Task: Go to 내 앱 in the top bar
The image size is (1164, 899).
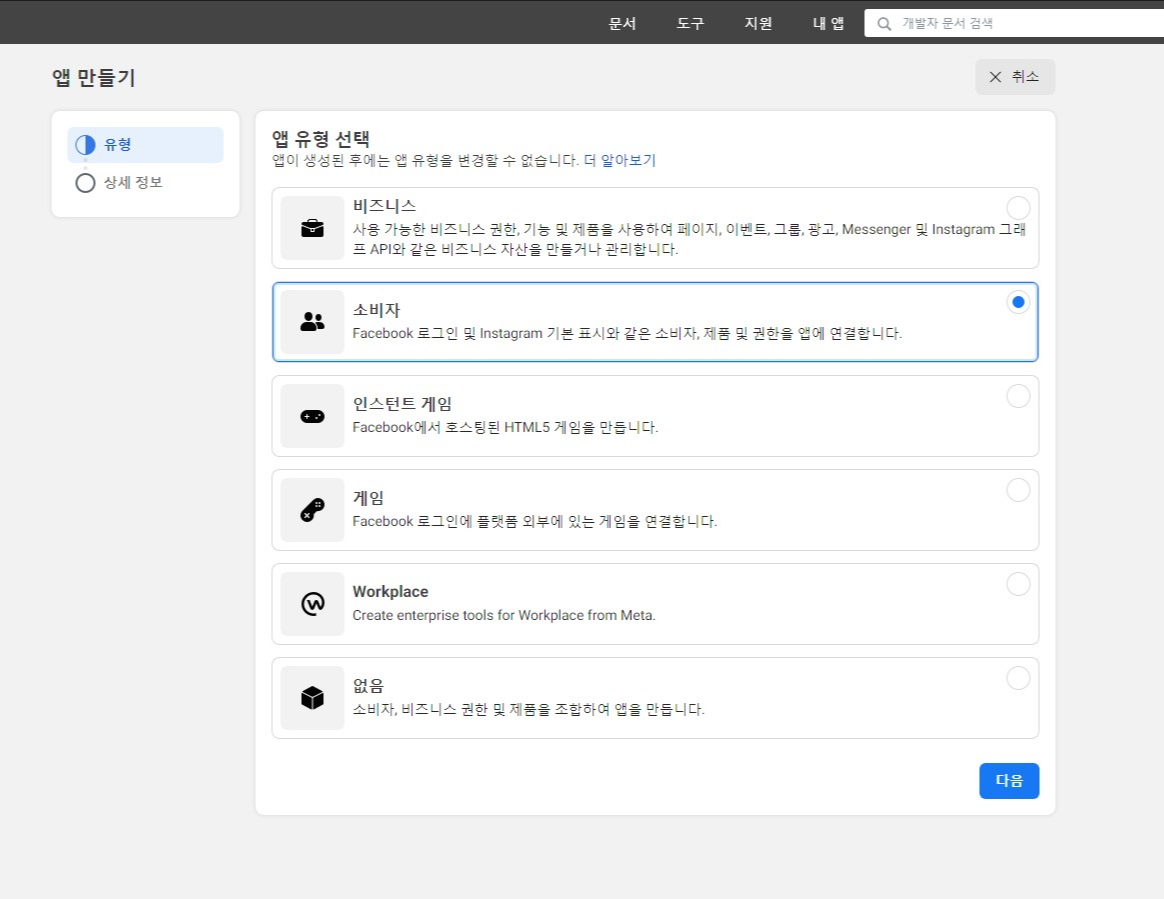Action: tap(828, 23)
